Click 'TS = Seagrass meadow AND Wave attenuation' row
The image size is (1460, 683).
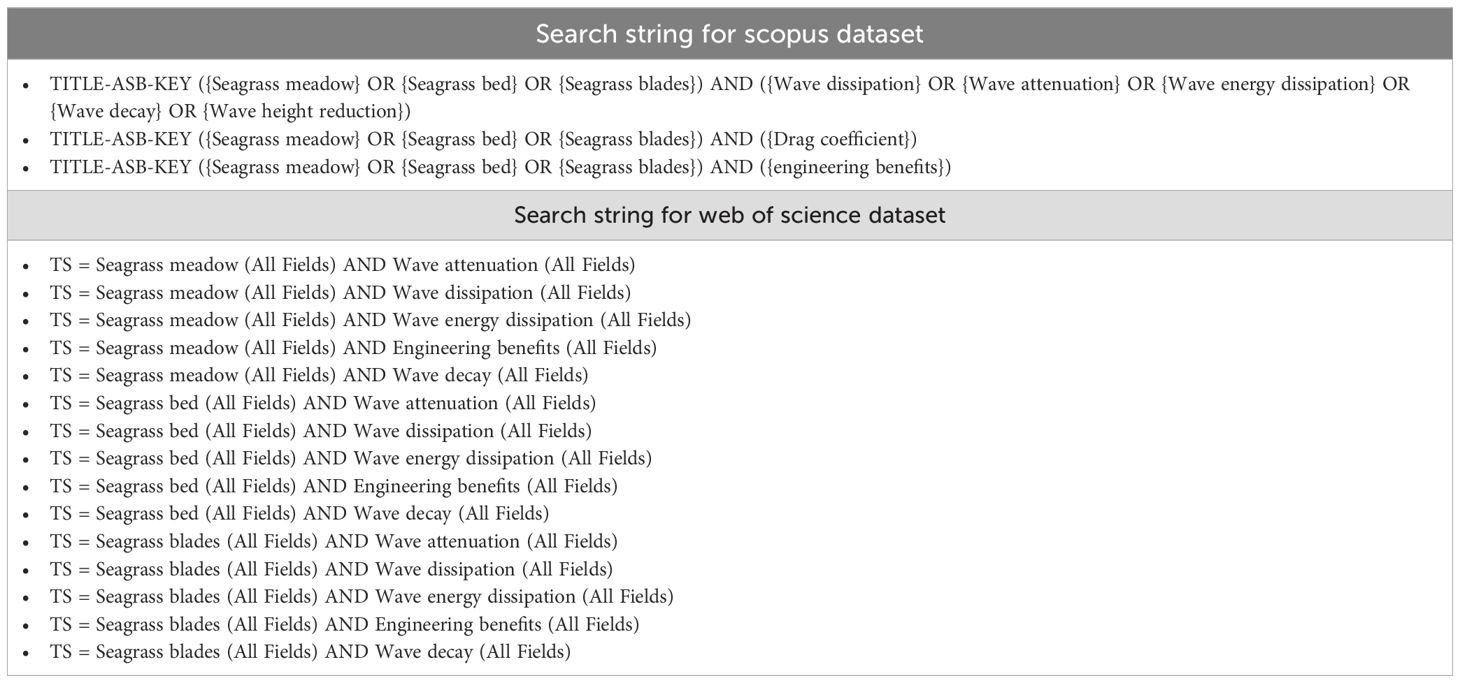(x=342, y=265)
